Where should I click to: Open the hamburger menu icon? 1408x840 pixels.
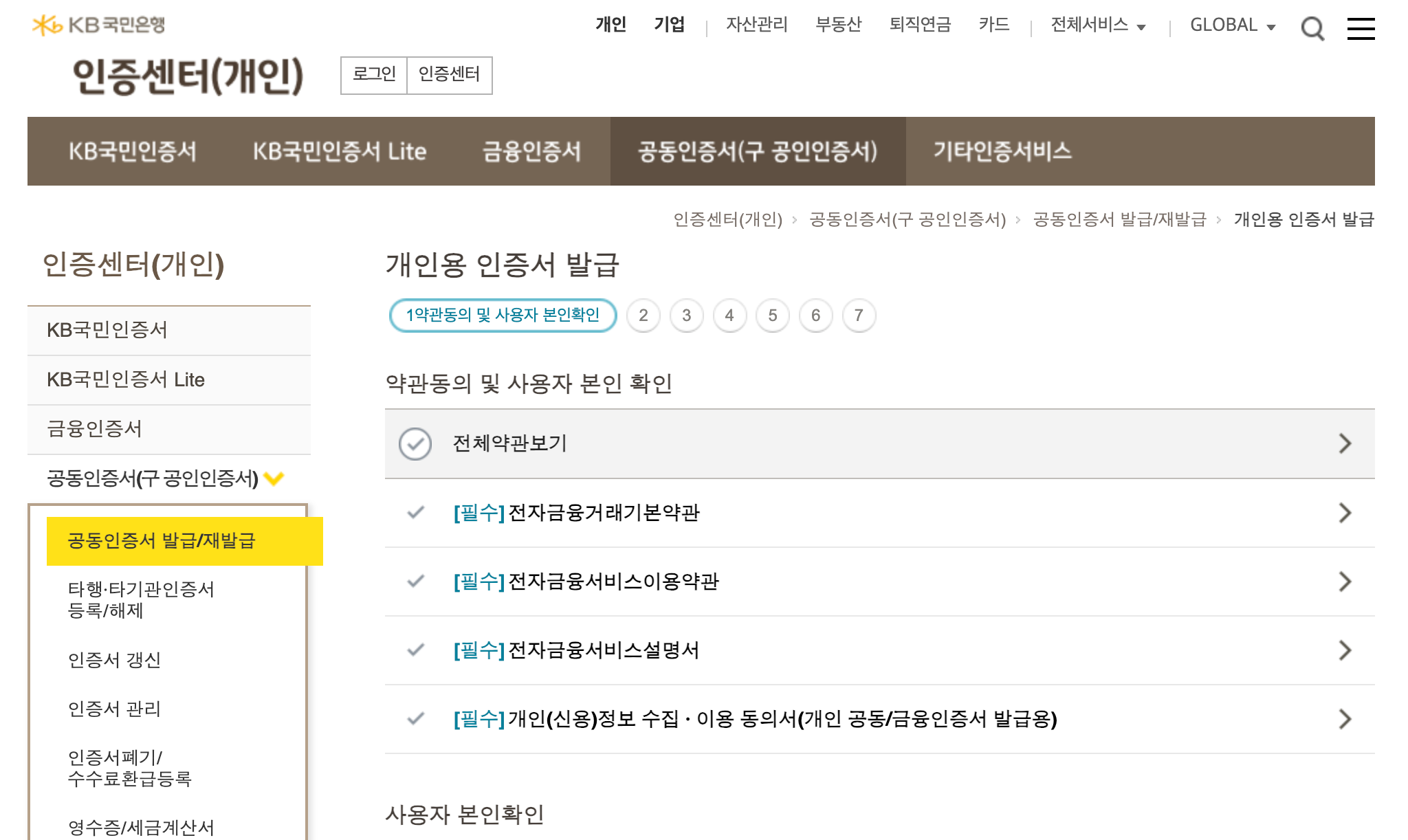point(1361,28)
